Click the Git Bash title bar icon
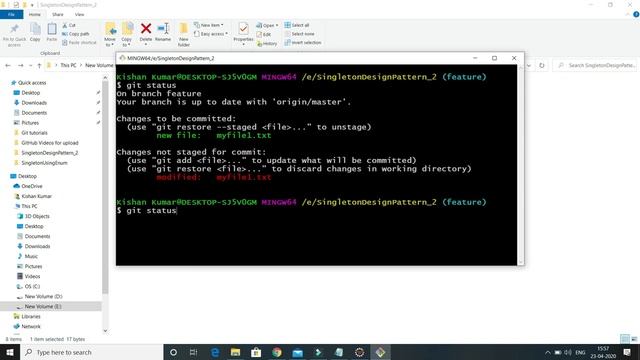The width and height of the screenshot is (640, 360). (122, 58)
